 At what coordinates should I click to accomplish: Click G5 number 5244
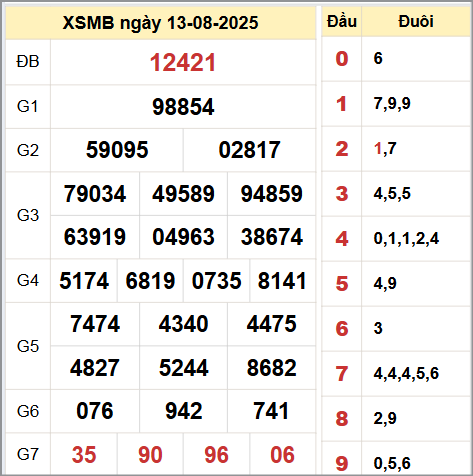(184, 368)
